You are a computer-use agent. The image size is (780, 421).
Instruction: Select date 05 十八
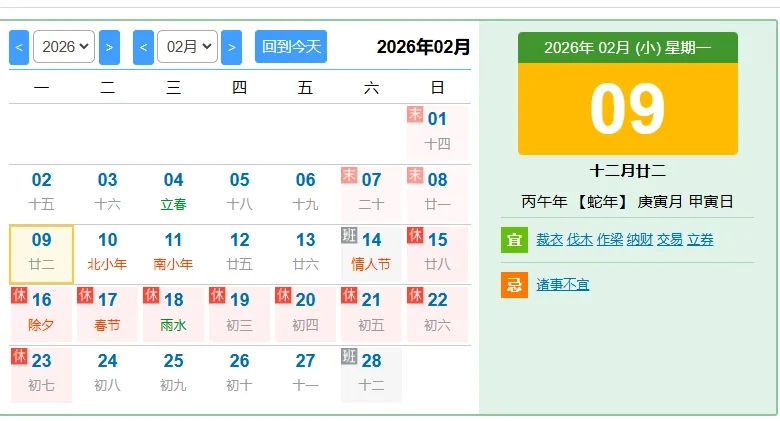[239, 193]
